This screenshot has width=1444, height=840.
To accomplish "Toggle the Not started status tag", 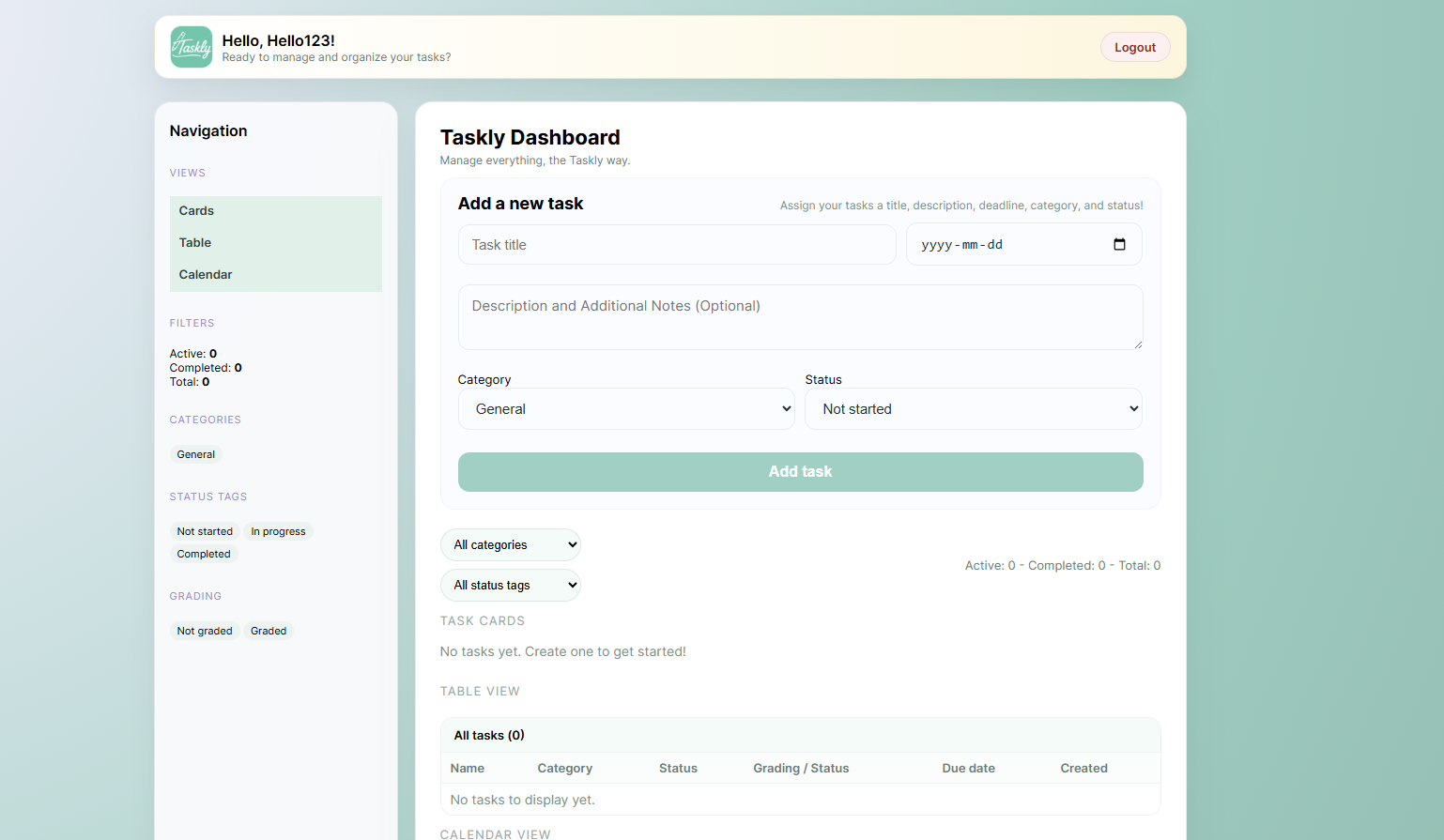I will 205,531.
